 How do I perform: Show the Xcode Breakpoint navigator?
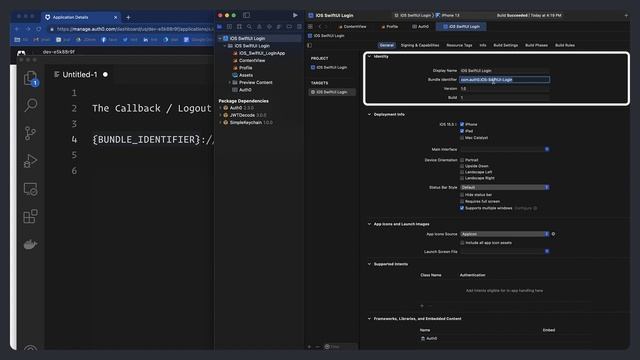click(x=289, y=27)
